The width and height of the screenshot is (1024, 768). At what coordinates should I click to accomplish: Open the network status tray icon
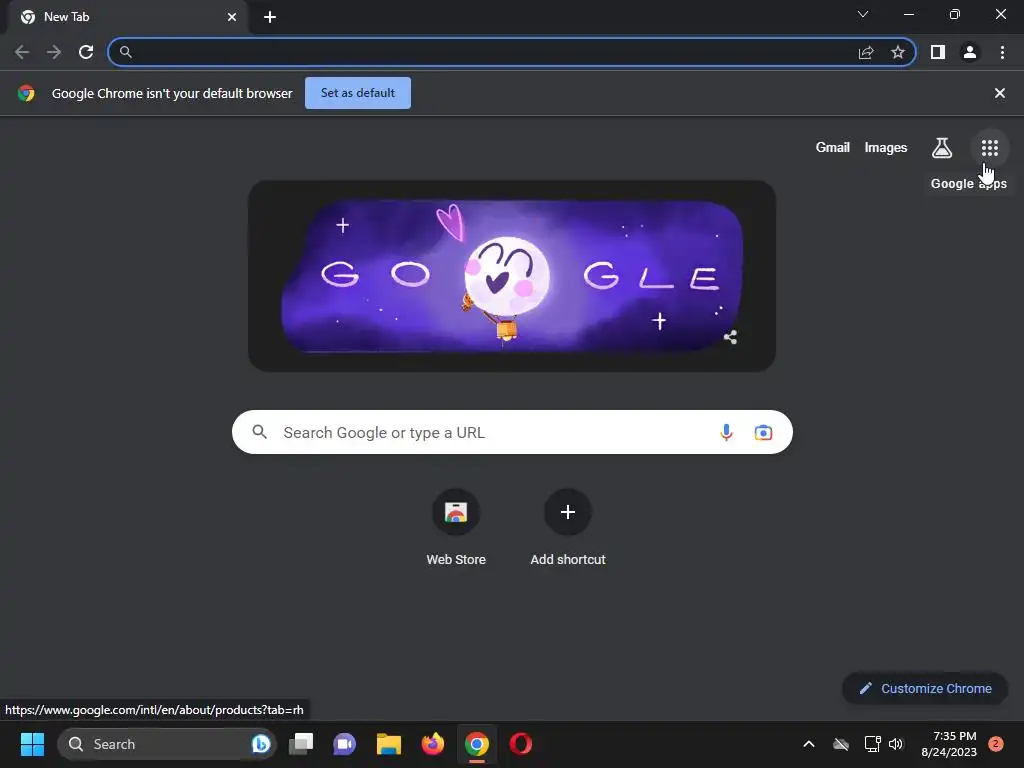tap(872, 744)
